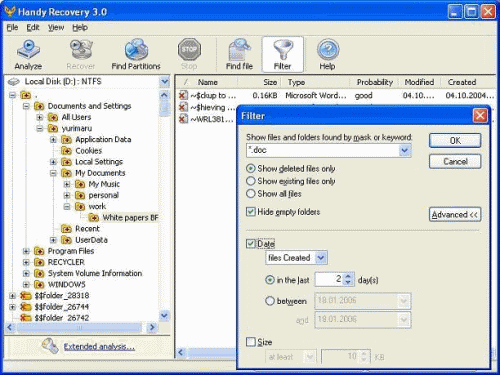Select the ~WRL381 deleted file entry
This screenshot has height=375, width=500.
[x=206, y=119]
